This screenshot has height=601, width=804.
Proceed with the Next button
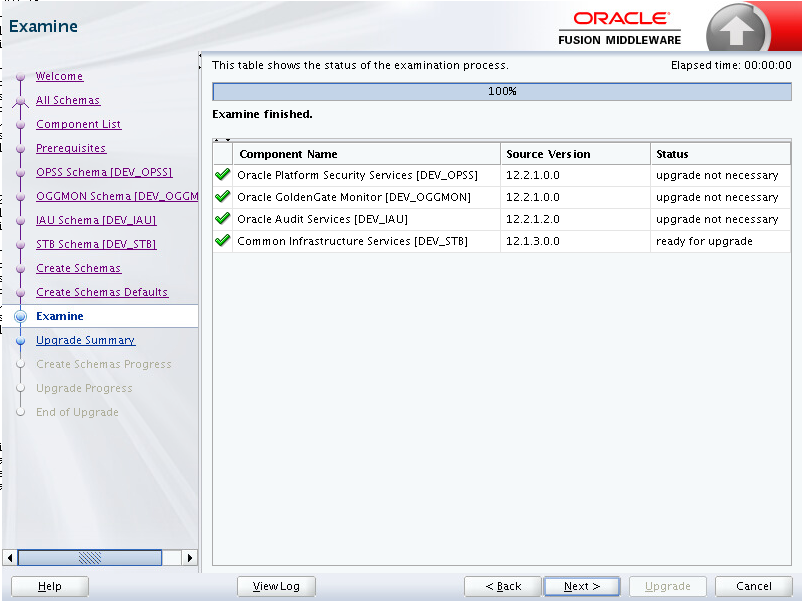coord(581,586)
